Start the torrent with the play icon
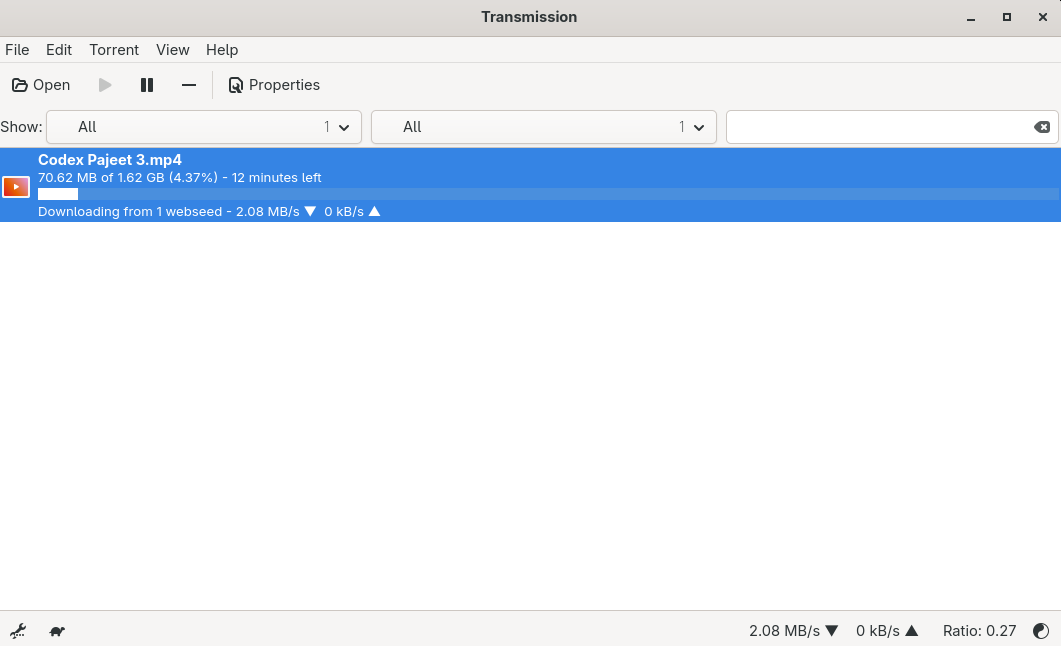 tap(105, 85)
